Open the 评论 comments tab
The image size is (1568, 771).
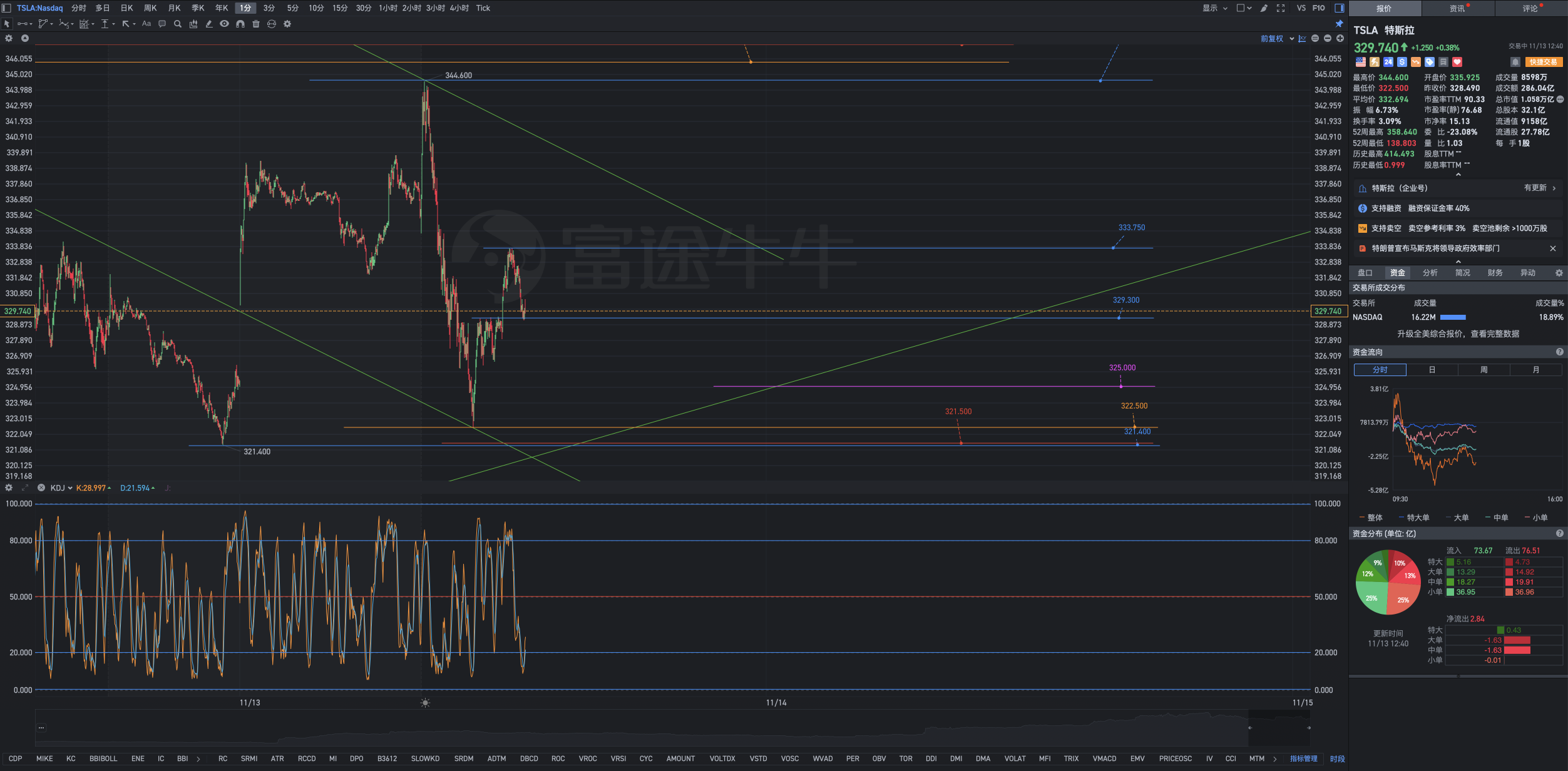(1531, 8)
